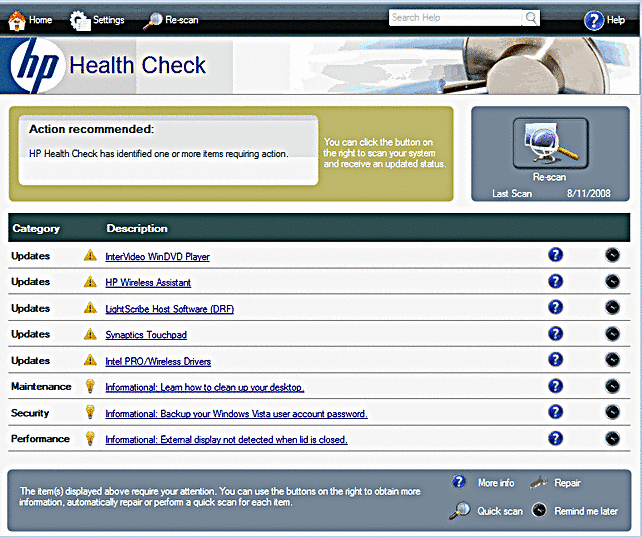The image size is (642, 537).
Task: Open Help with the question mark icon
Action: click(x=594, y=20)
